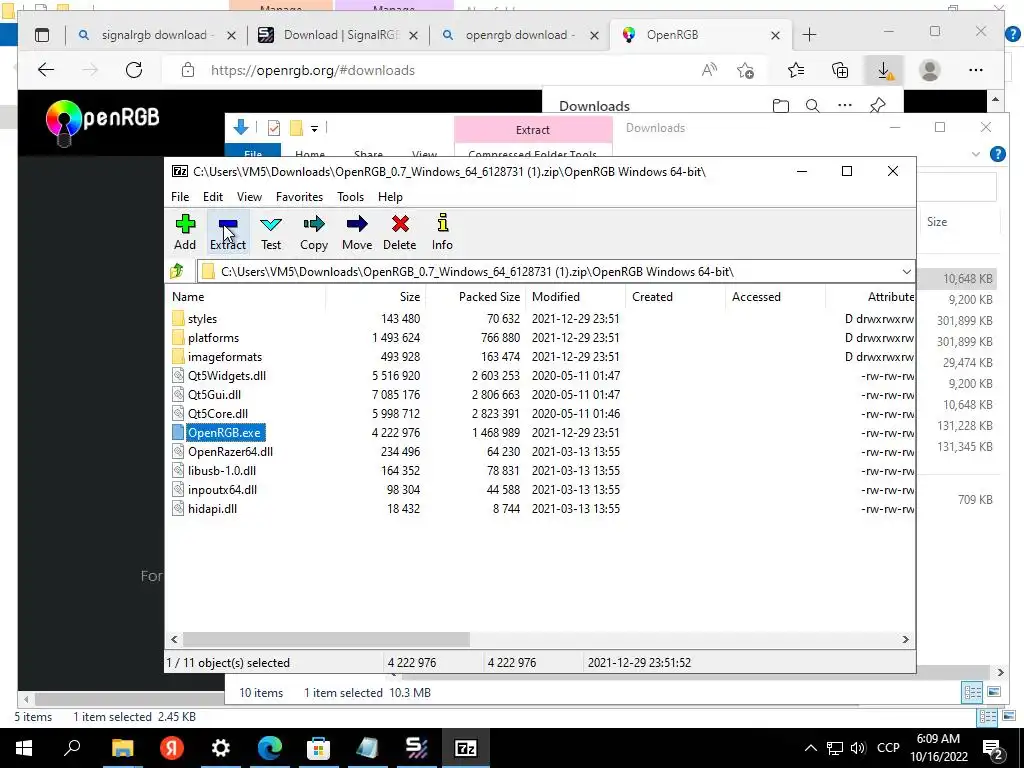Open Edge tab actions menu icon
Screen dimensions: 1024x768
[42, 35]
